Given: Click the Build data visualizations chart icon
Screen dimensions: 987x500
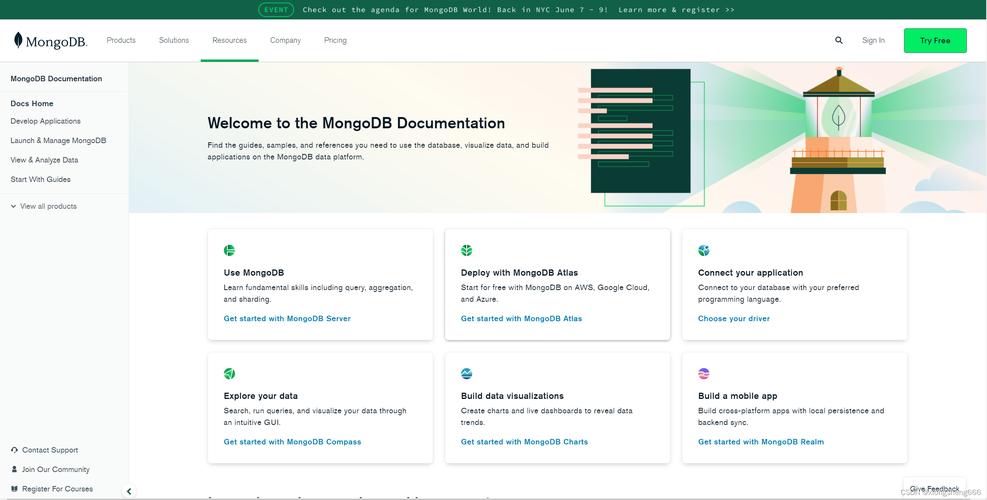Looking at the screenshot, I should tap(466, 373).
